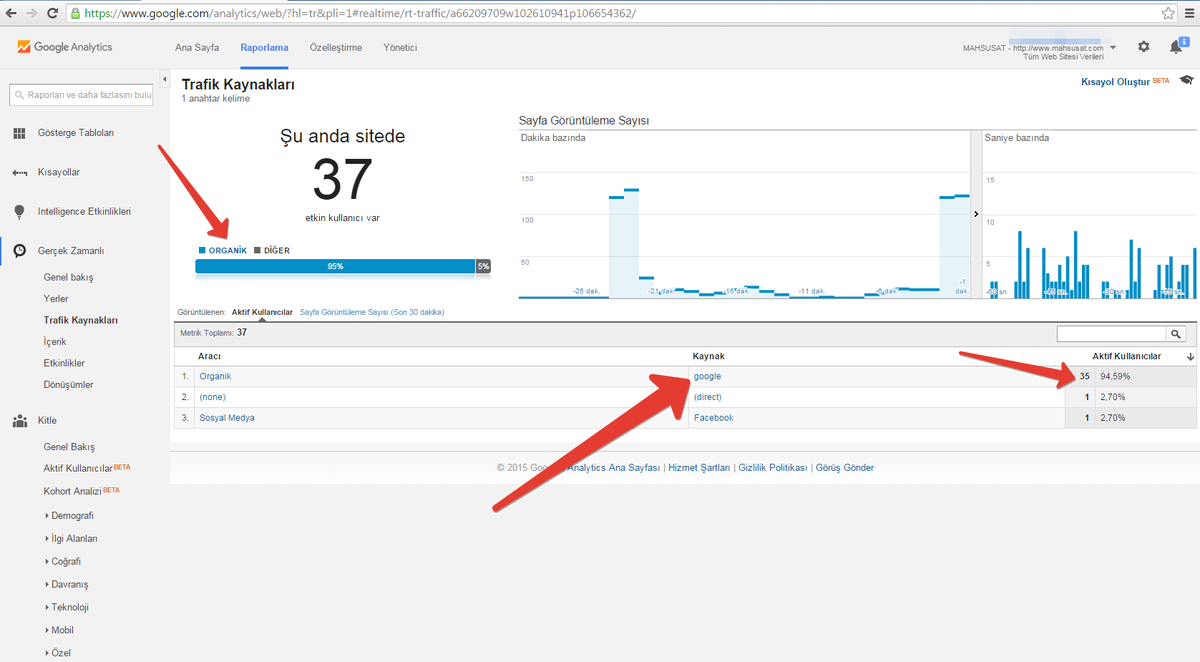Open the Özelleştirme tab

[x=336, y=47]
